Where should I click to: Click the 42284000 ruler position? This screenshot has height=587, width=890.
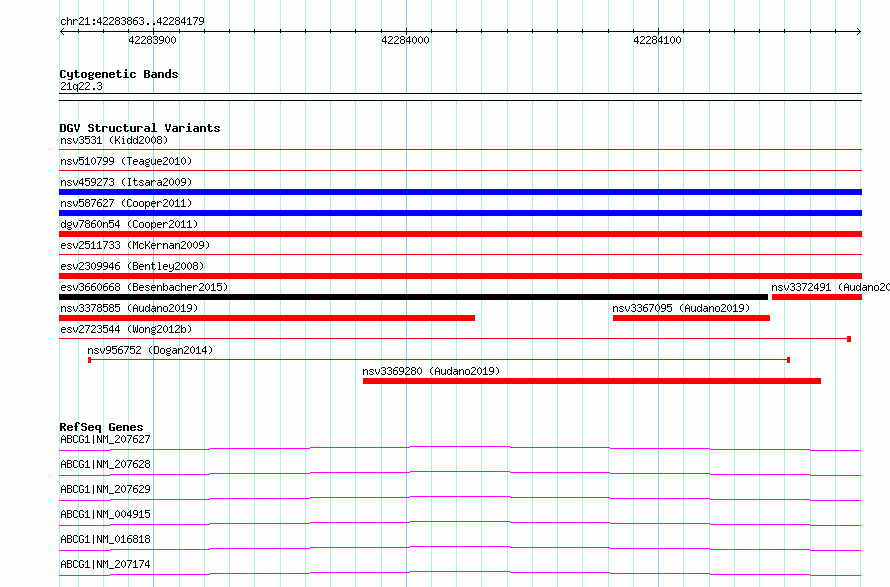pyautogui.click(x=405, y=40)
